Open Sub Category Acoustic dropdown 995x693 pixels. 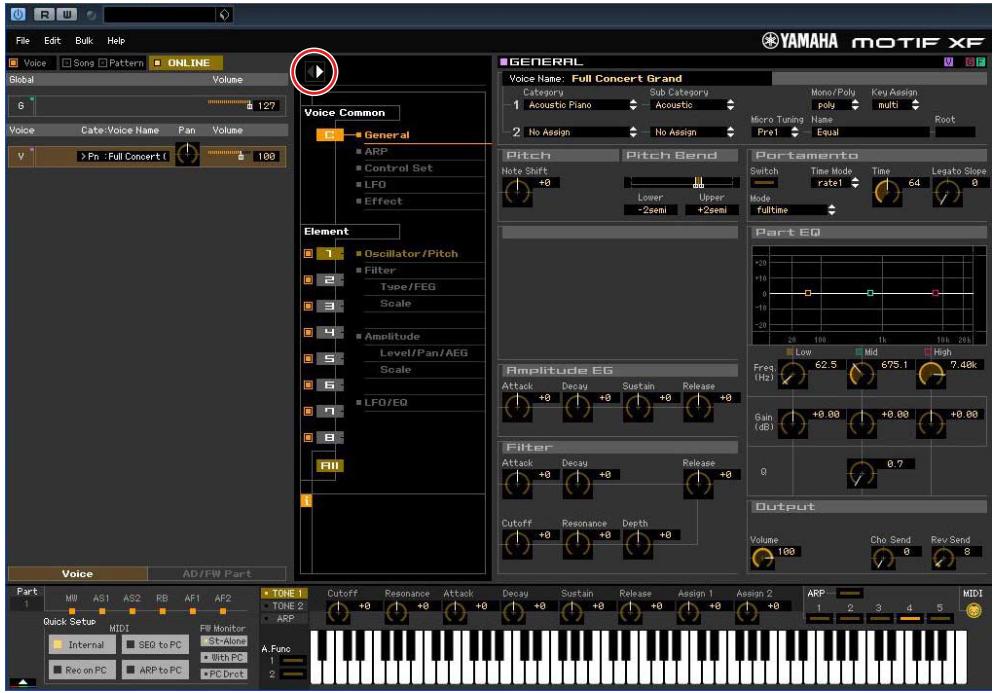coord(694,105)
